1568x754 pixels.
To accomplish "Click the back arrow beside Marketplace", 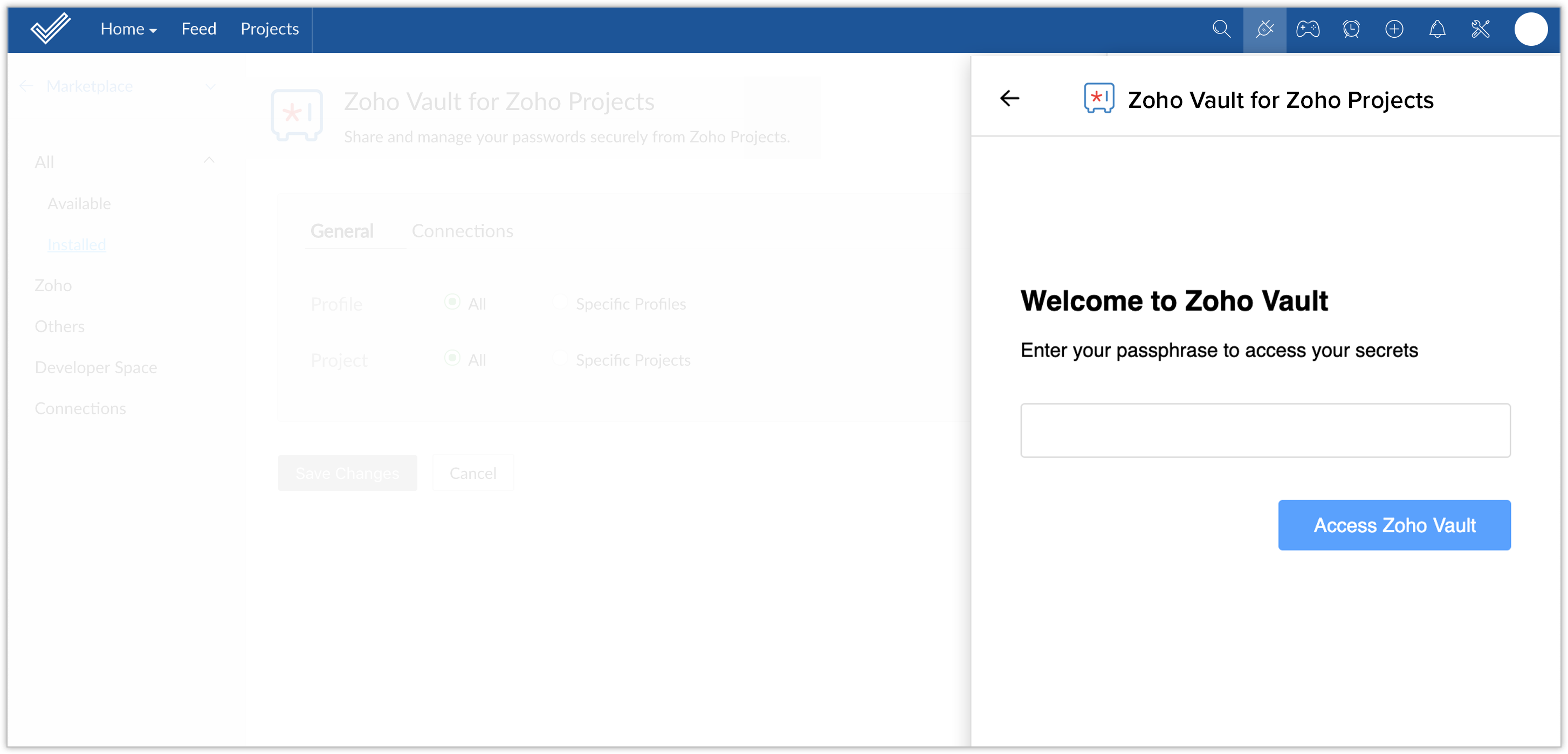I will tap(26, 86).
